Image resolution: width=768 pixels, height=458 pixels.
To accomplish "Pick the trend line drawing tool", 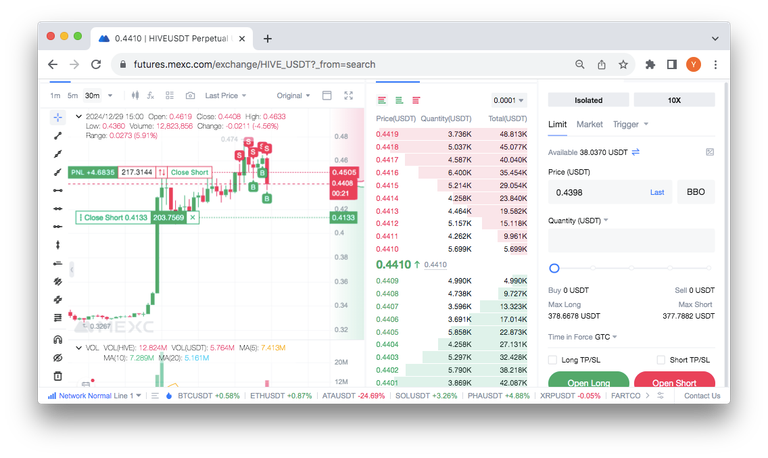I will pos(58,136).
